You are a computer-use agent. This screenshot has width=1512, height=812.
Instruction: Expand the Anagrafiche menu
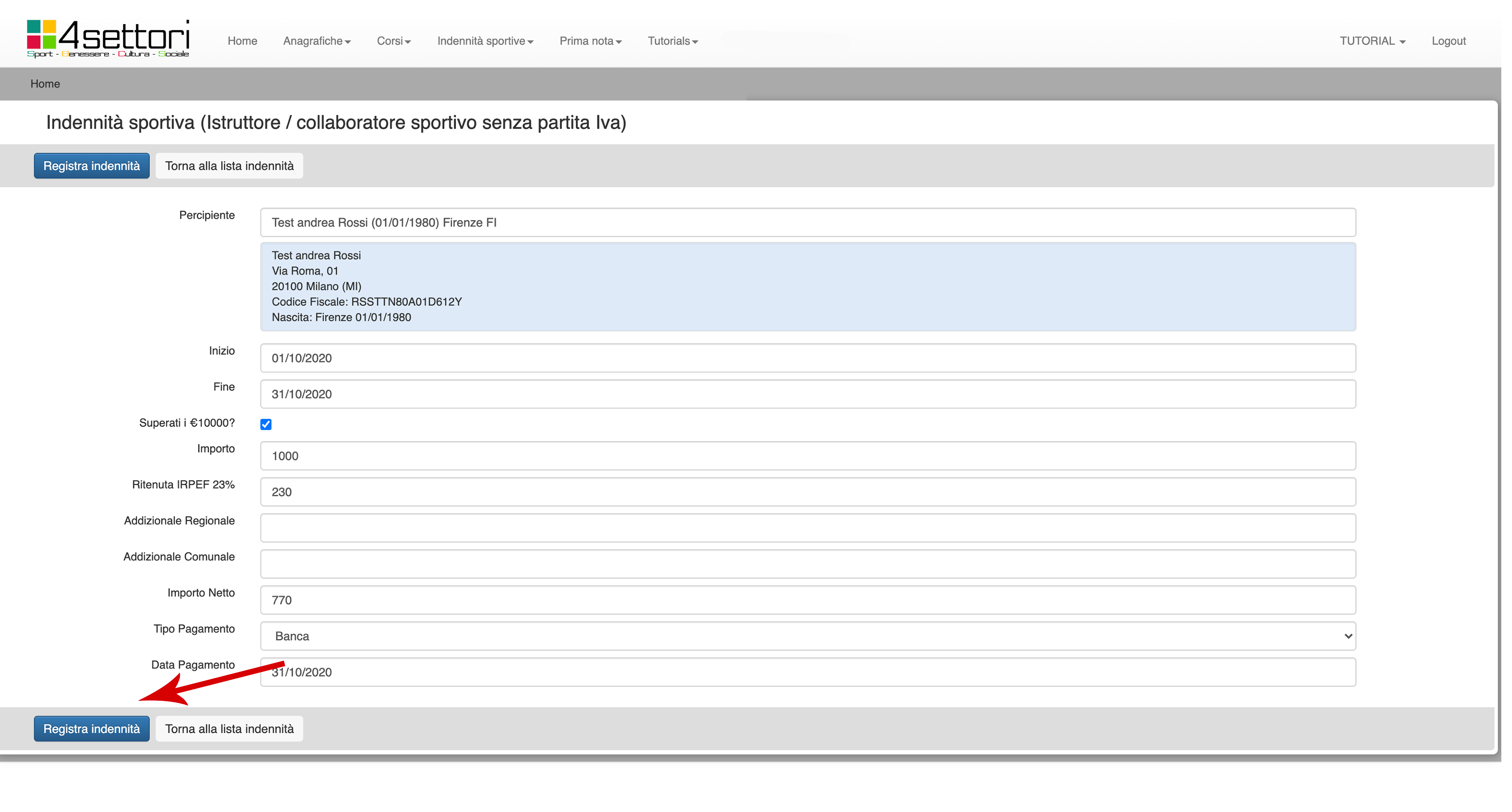[x=316, y=41]
